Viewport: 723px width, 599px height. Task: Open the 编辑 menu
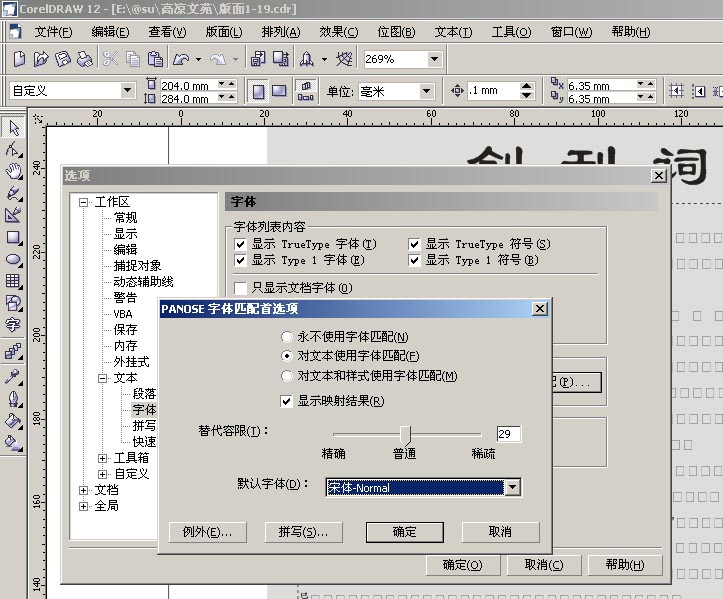(x=110, y=32)
